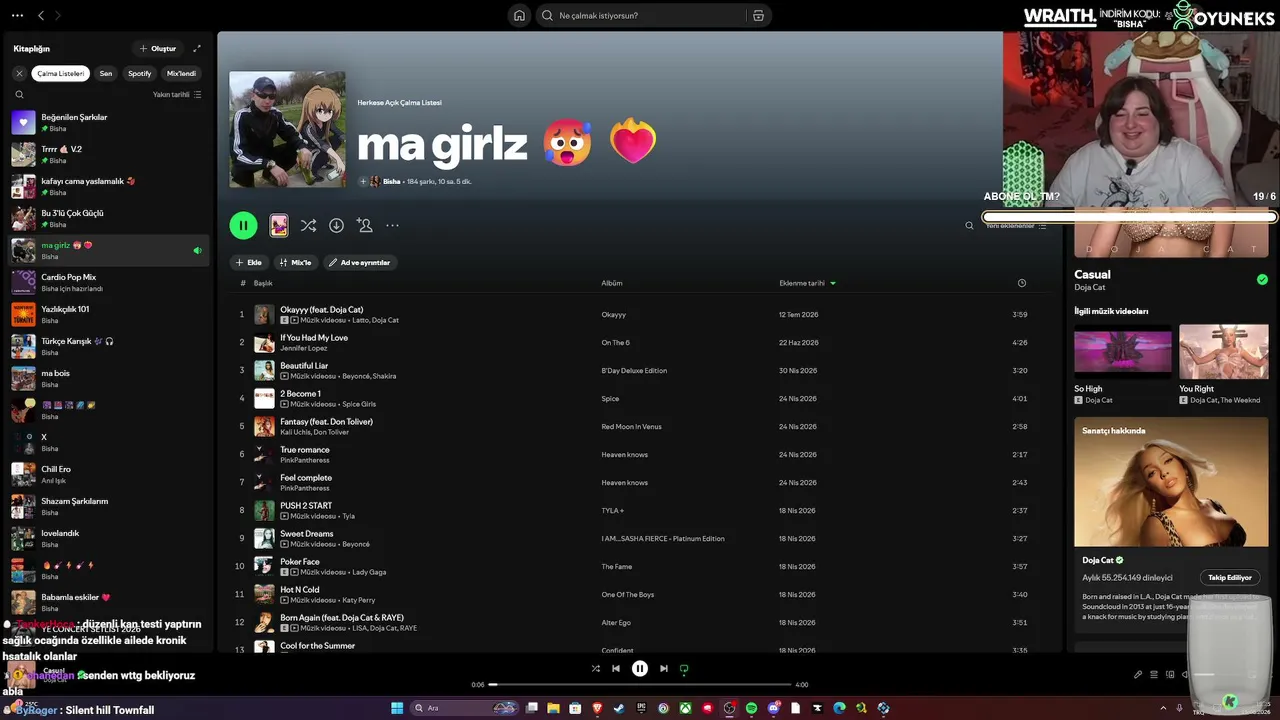Search inside the playlist with the magnifier
Screen dimensions: 1280x720
click(x=969, y=226)
